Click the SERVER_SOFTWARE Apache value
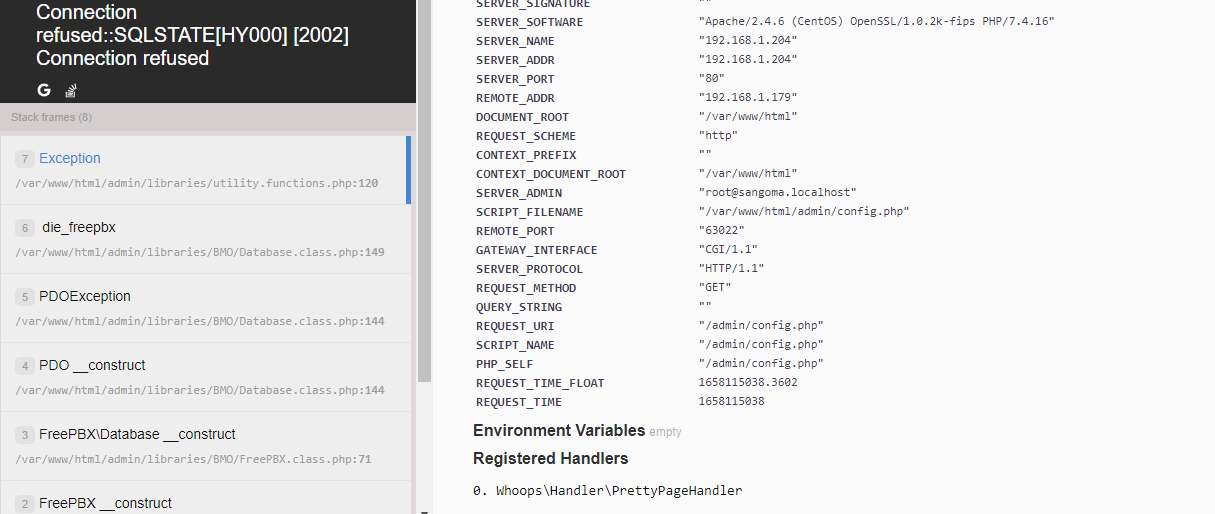The image size is (1215, 514). 876,22
